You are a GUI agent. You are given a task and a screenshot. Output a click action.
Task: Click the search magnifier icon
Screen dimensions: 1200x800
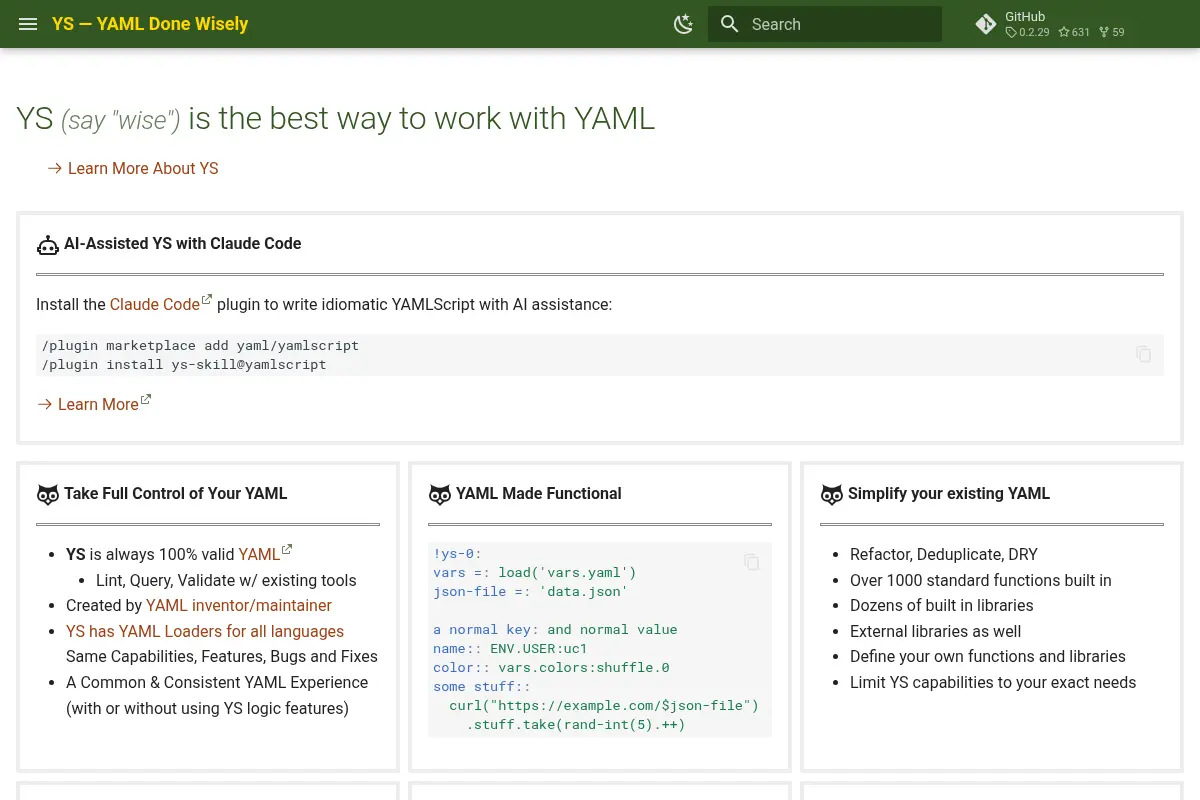(730, 24)
